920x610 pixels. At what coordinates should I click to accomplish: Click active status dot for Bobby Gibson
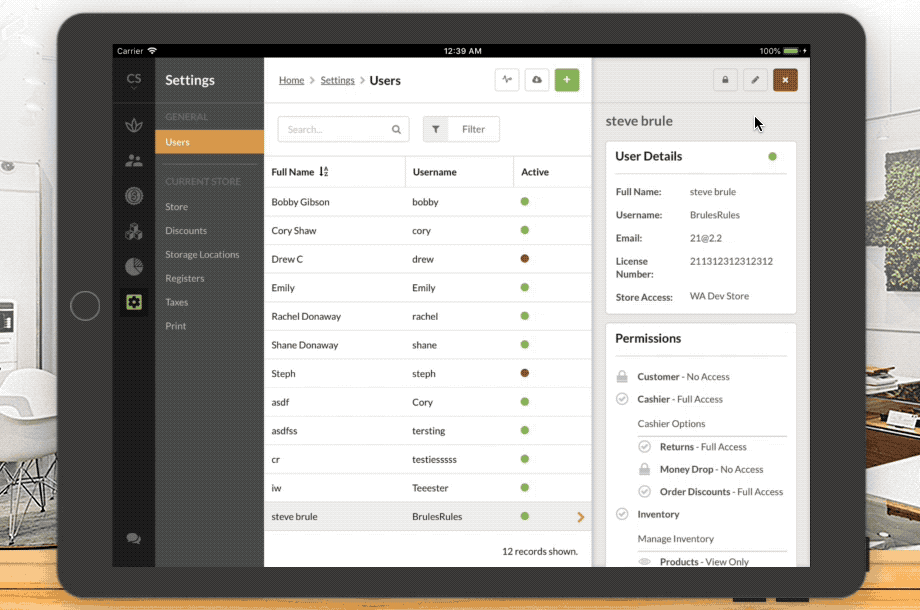click(525, 201)
